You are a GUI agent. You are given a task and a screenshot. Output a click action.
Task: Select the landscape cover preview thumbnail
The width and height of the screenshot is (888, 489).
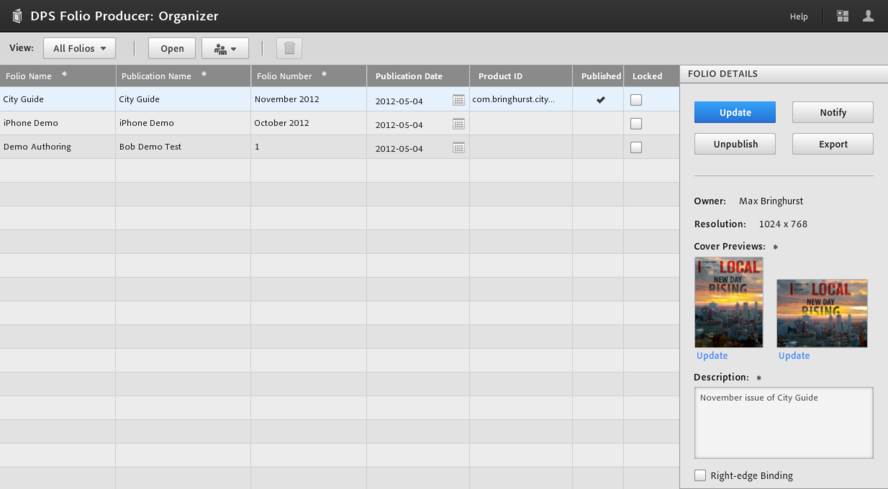coord(822,313)
